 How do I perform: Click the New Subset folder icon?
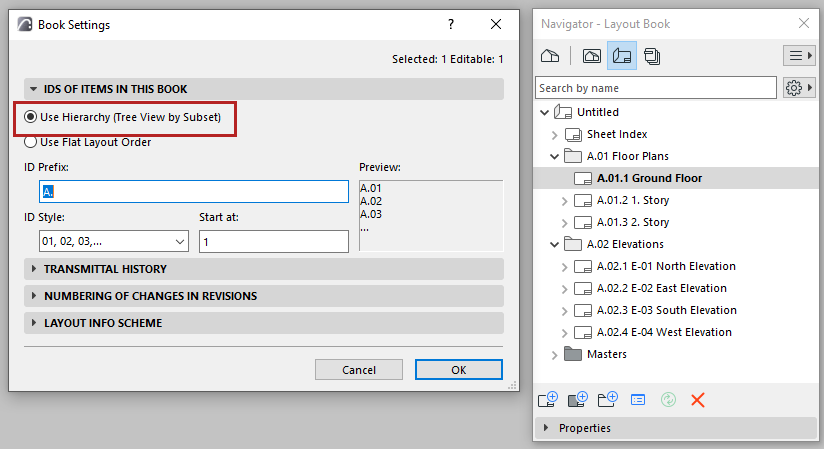607,400
